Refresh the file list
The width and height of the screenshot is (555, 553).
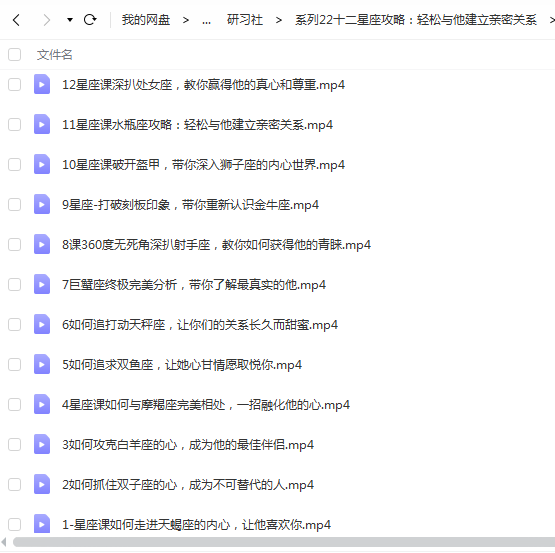pos(90,19)
